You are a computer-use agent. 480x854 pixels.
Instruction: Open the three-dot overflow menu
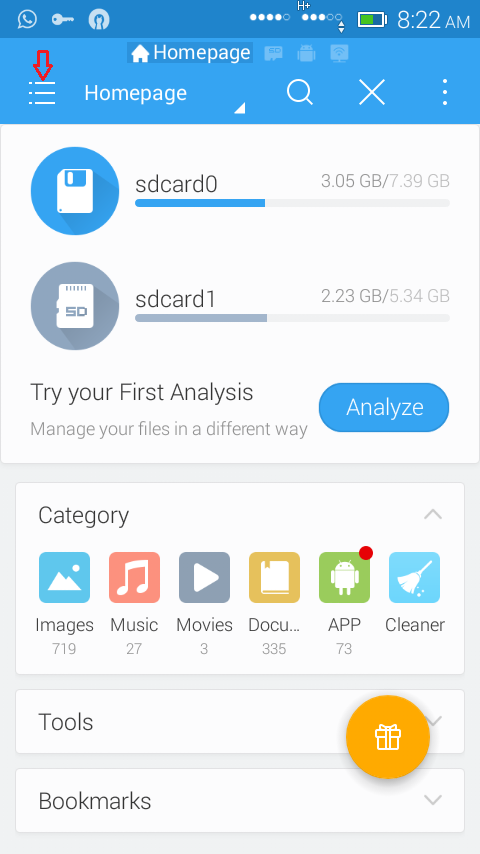(x=445, y=92)
